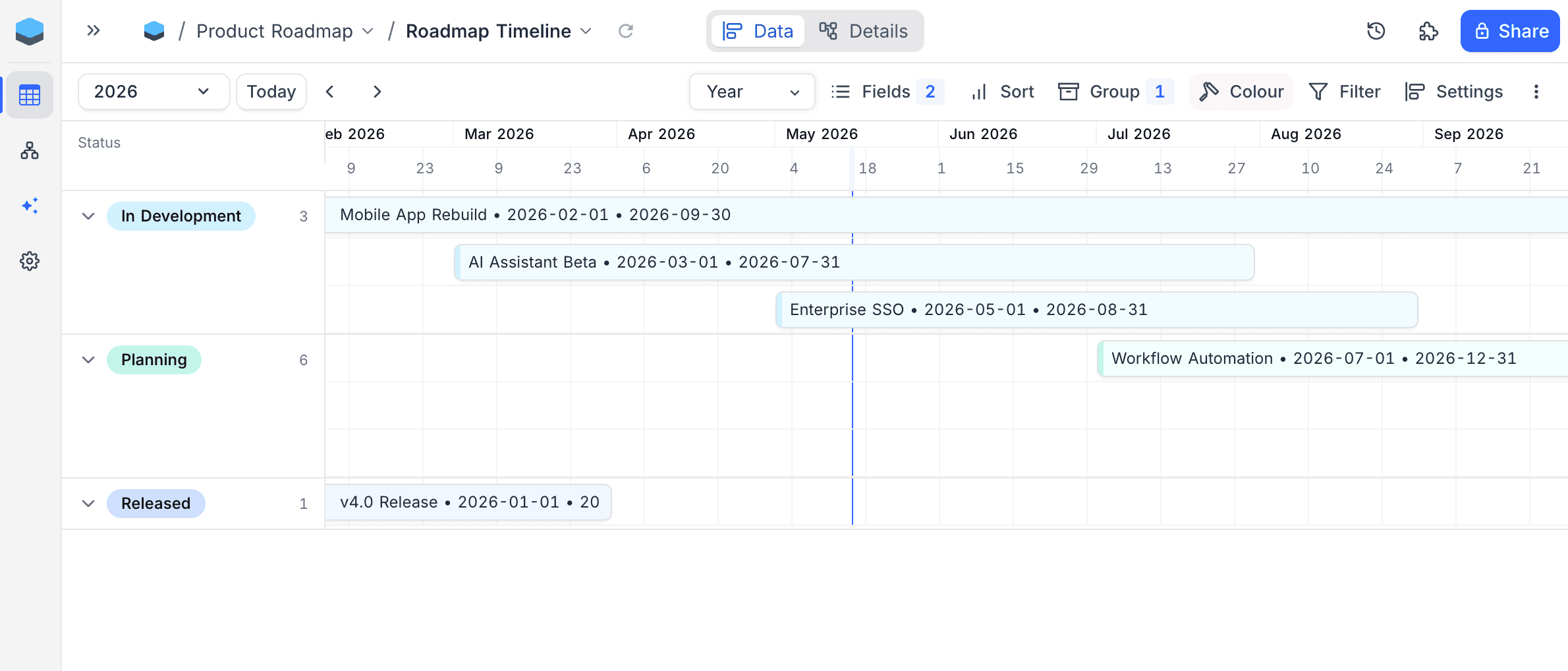Click the Planning status tag
Image resolution: width=1568 pixels, height=671 pixels.
pos(154,360)
